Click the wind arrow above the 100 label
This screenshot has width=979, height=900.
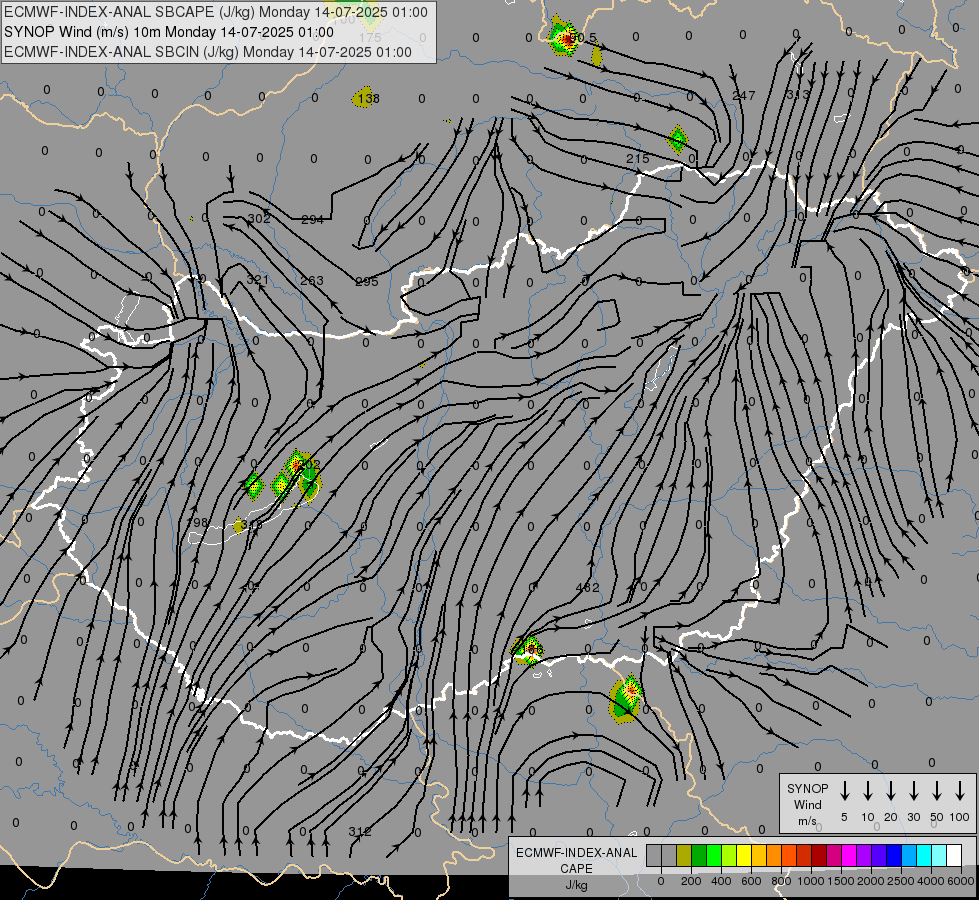pyautogui.click(x=960, y=791)
